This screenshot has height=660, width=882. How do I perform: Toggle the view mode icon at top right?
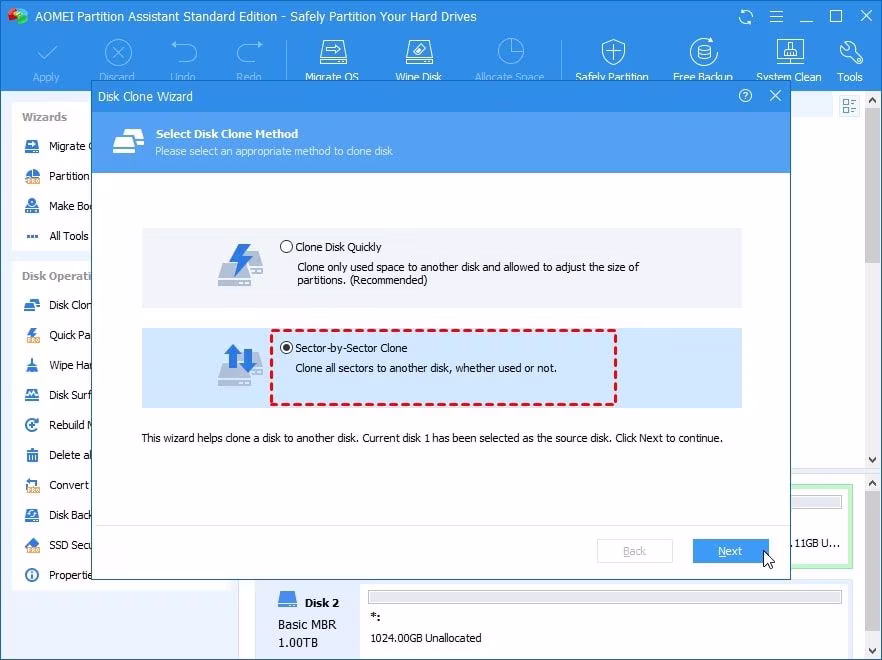pos(849,106)
